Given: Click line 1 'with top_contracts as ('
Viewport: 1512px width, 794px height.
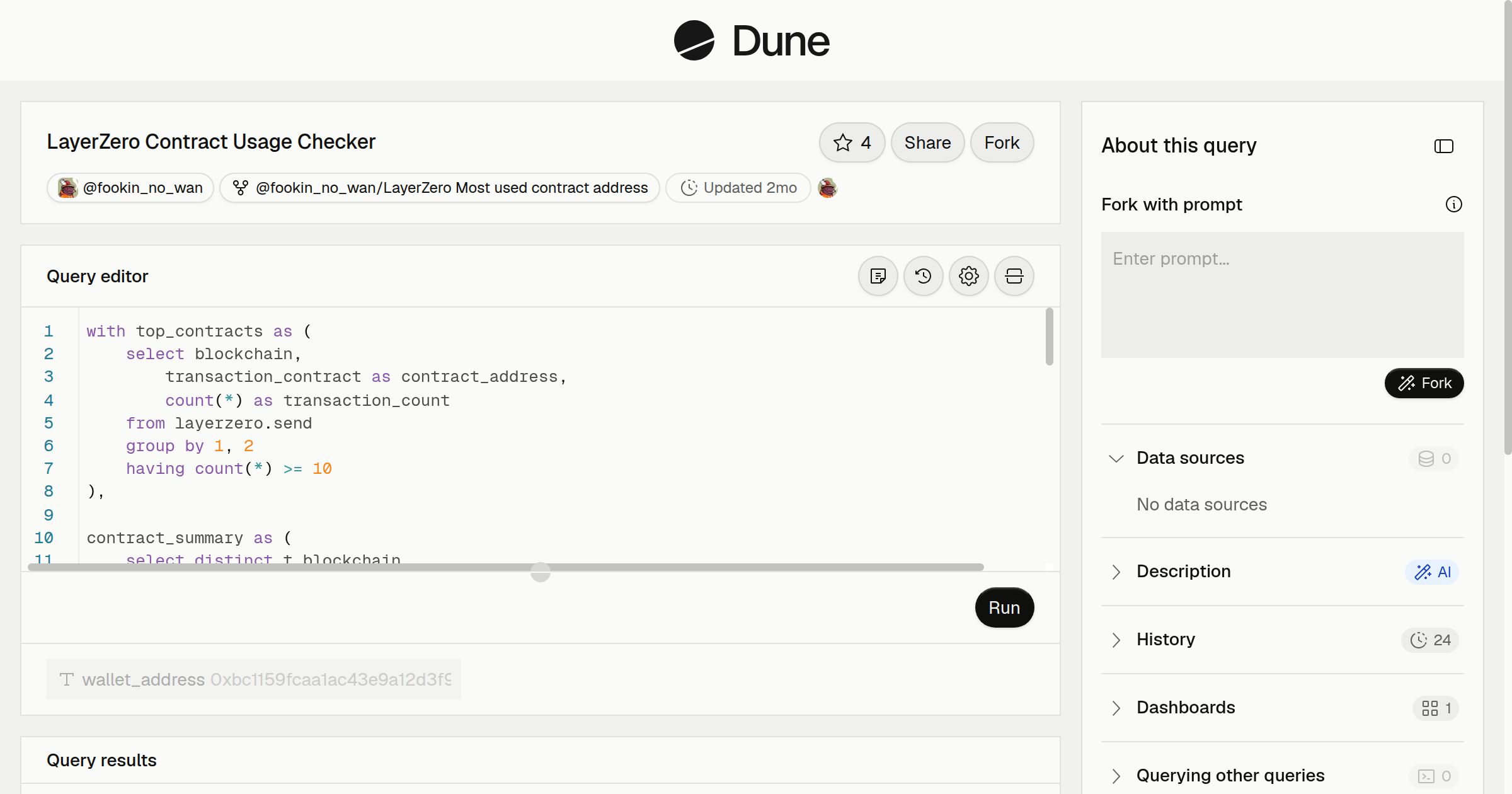Looking at the screenshot, I should (x=199, y=331).
